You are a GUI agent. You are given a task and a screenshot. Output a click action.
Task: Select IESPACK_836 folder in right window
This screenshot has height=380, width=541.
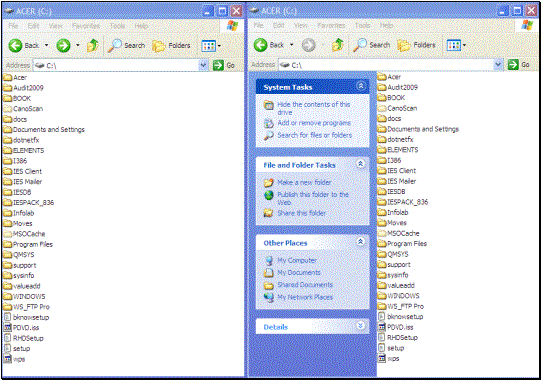pyautogui.click(x=403, y=202)
